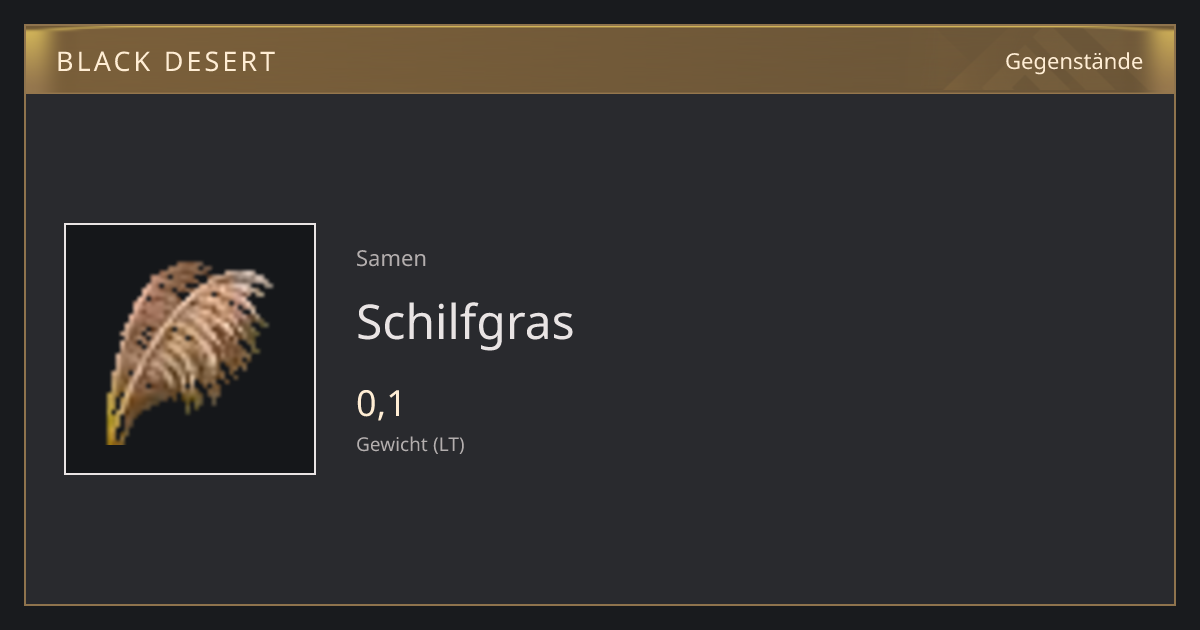
Task: Select the Samen category label
Action: click(391, 258)
